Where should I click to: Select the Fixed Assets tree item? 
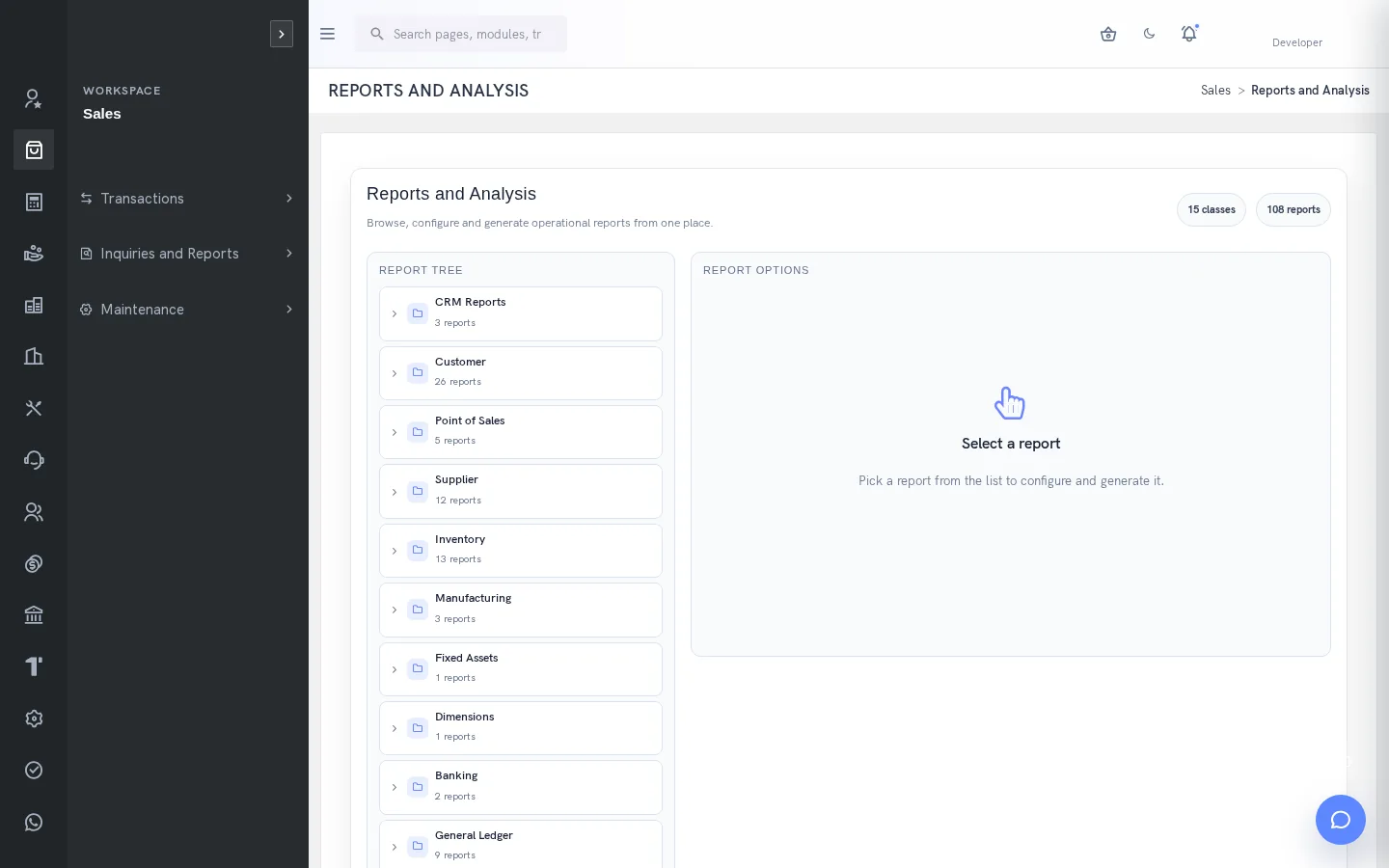521,669
